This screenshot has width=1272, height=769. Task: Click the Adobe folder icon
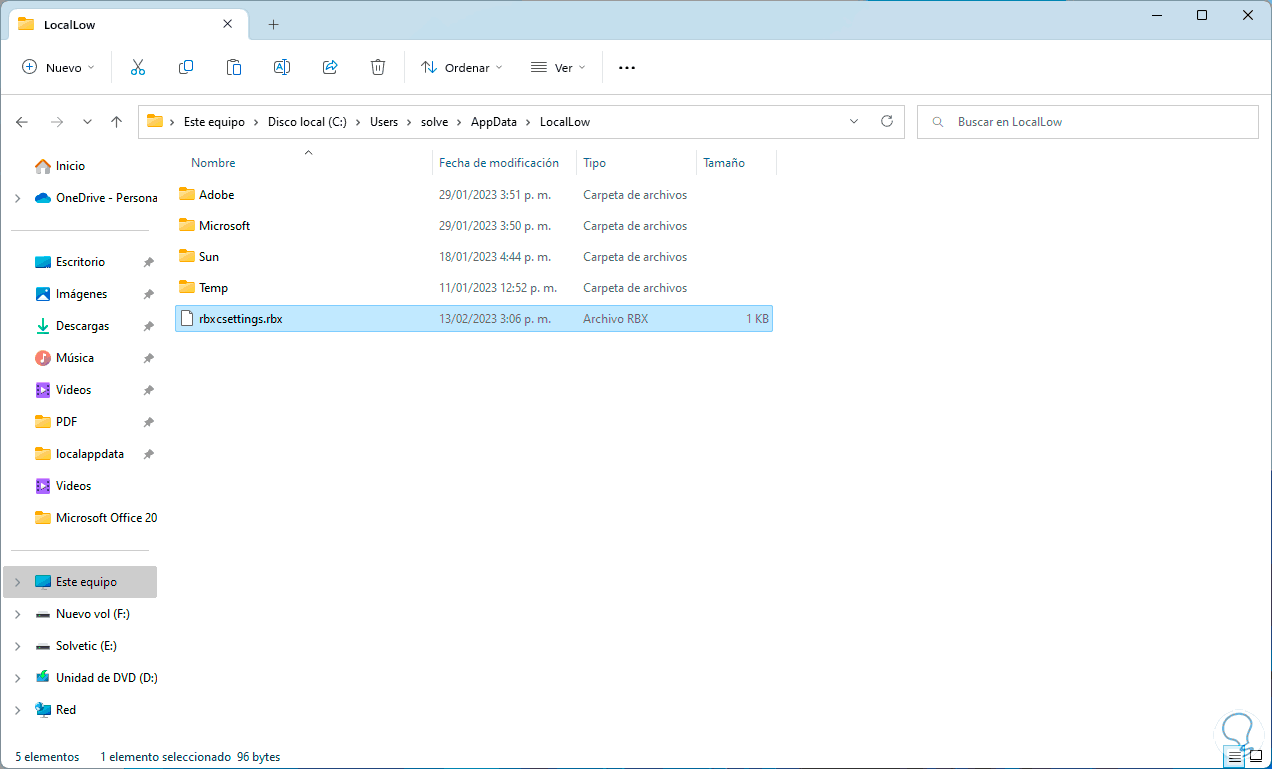(186, 194)
